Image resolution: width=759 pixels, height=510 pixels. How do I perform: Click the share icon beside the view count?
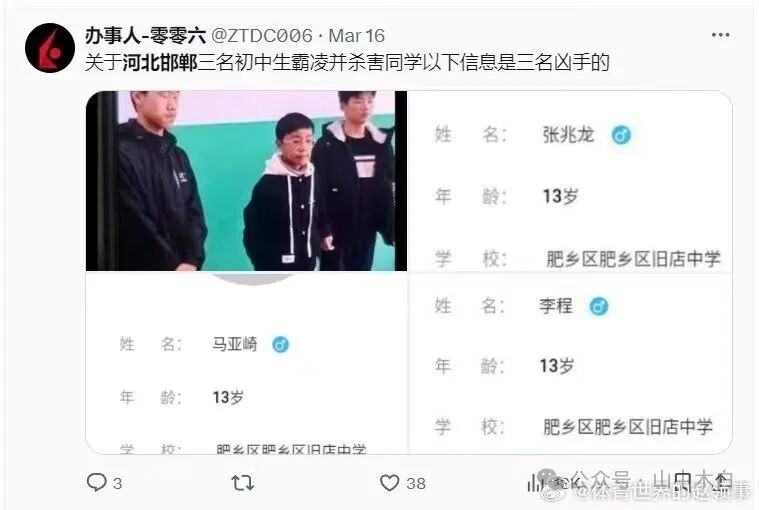721,481
